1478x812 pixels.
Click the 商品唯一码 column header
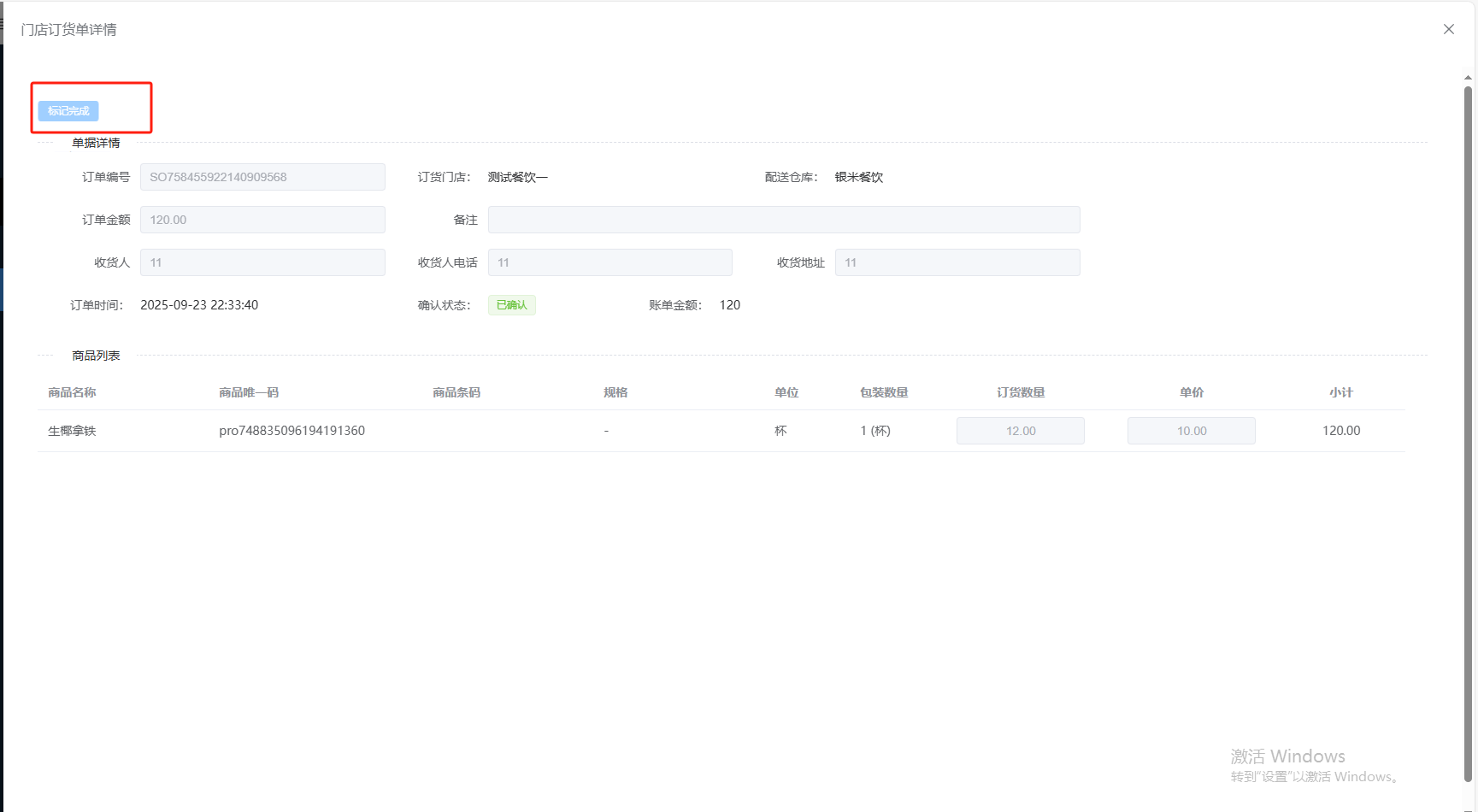pyautogui.click(x=249, y=392)
